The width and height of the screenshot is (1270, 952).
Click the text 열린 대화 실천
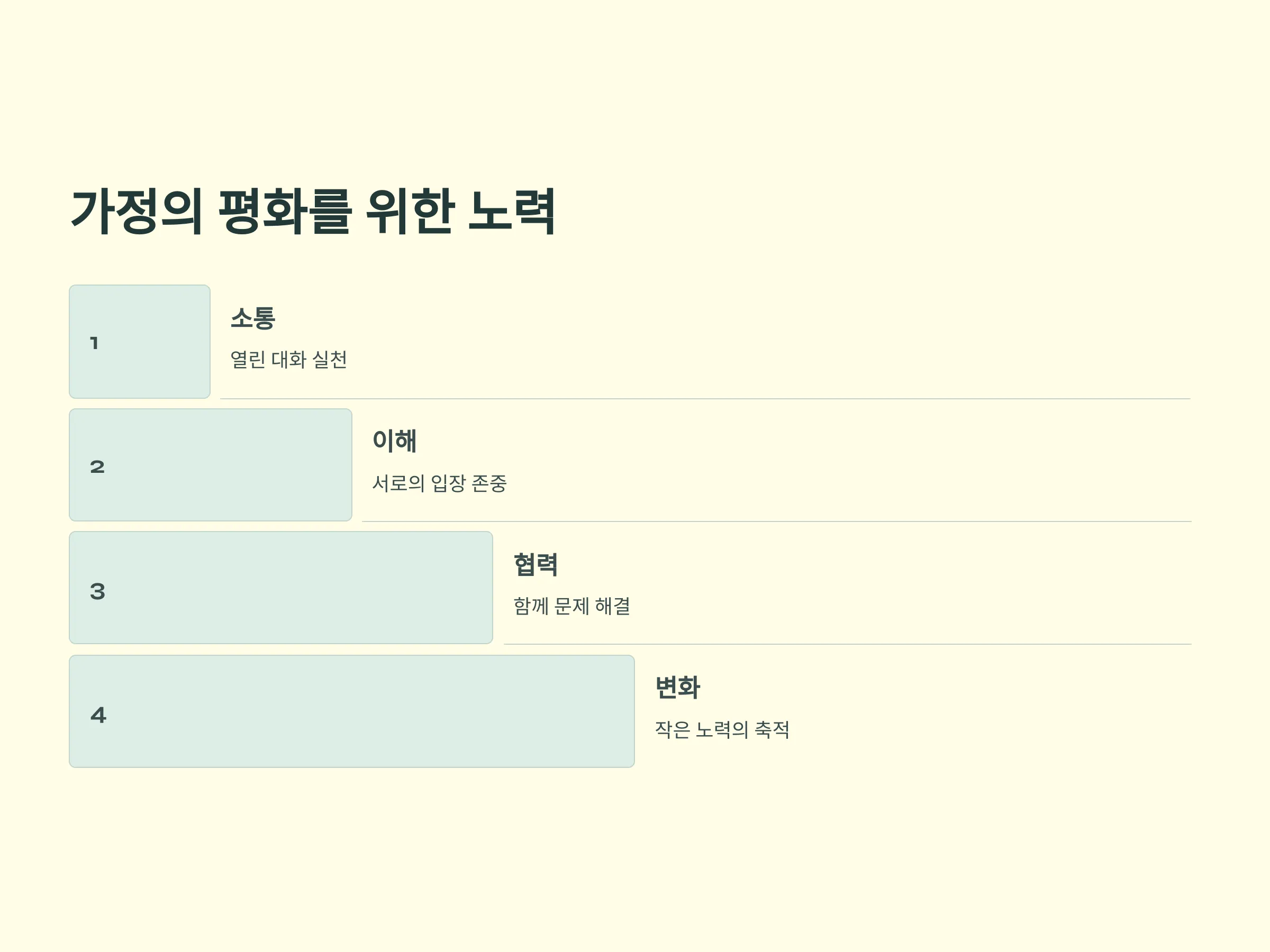[x=289, y=359]
